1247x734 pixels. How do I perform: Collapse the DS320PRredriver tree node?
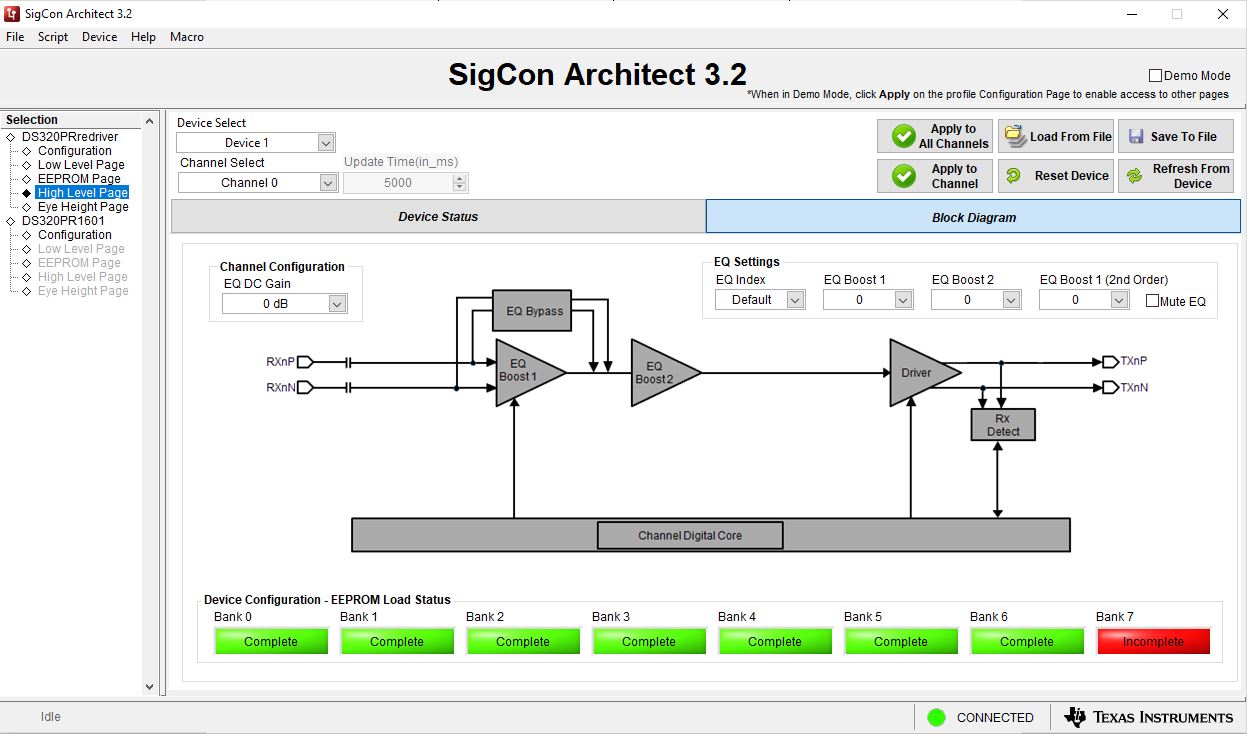click(x=11, y=137)
